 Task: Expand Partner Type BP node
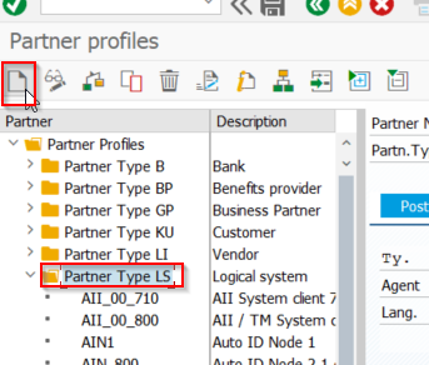30,186
